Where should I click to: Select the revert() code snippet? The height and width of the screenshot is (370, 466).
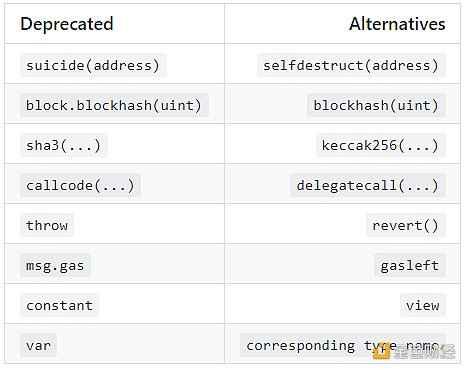pyautogui.click(x=406, y=225)
